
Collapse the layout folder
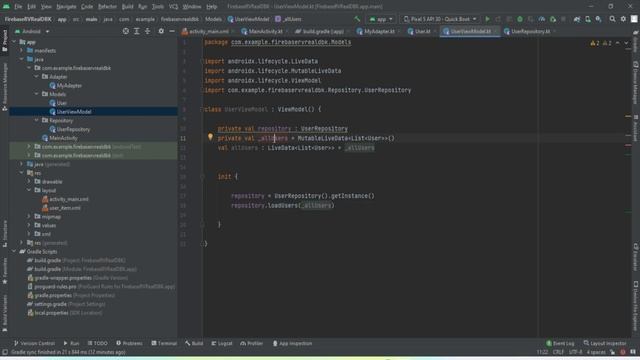pyautogui.click(x=29, y=190)
